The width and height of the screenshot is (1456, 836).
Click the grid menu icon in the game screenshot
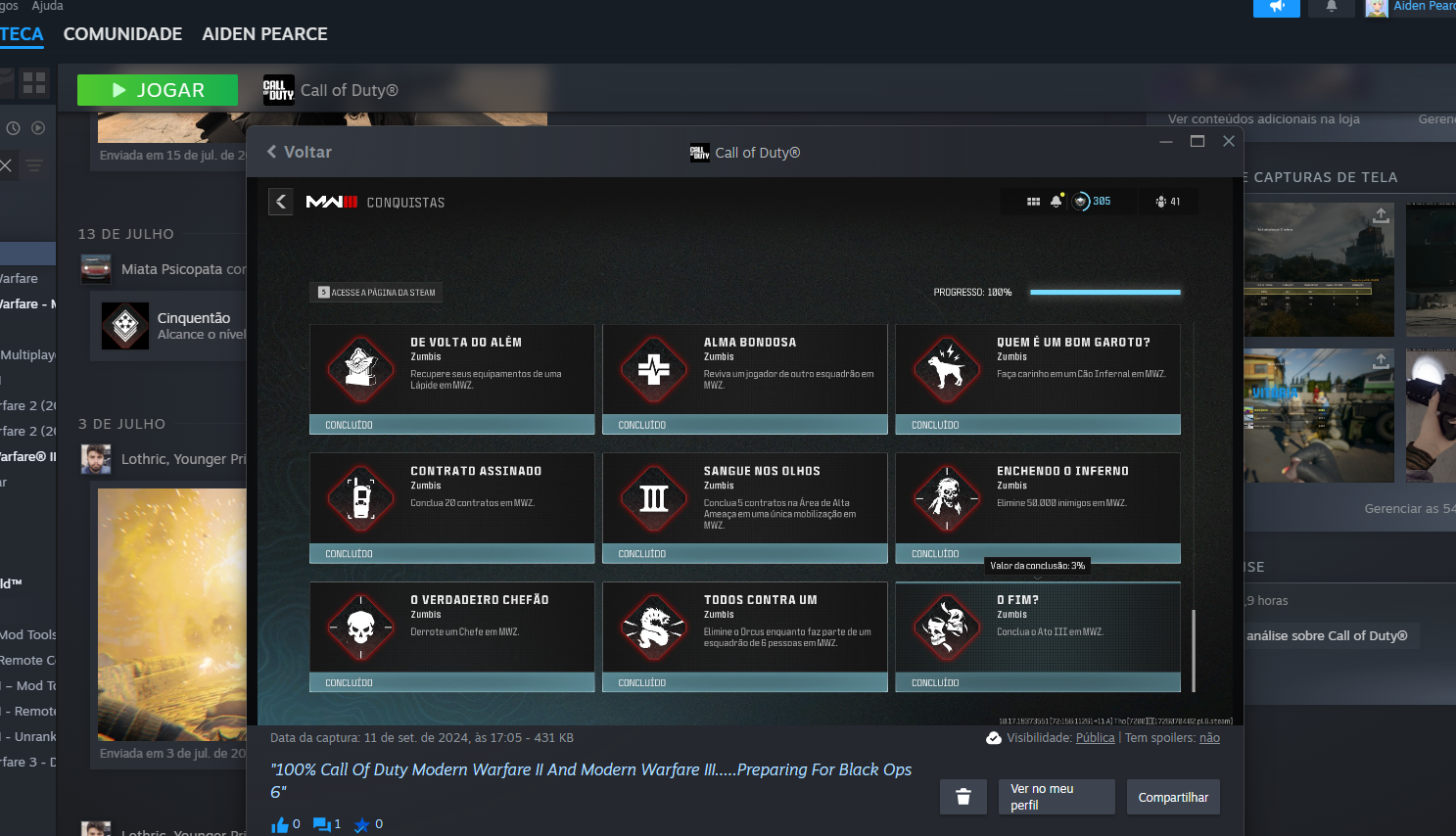pos(1033,202)
